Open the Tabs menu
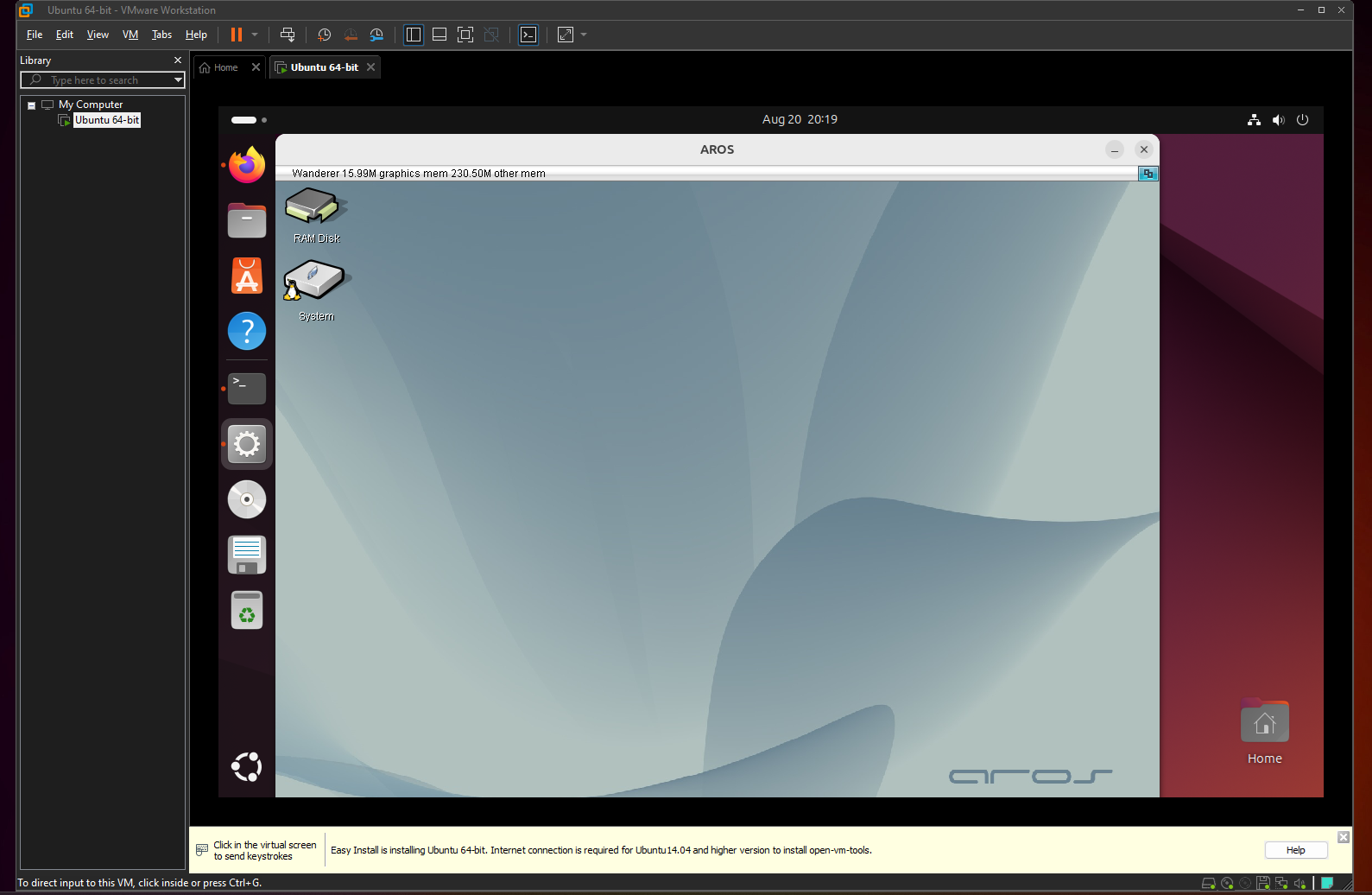 coord(161,35)
